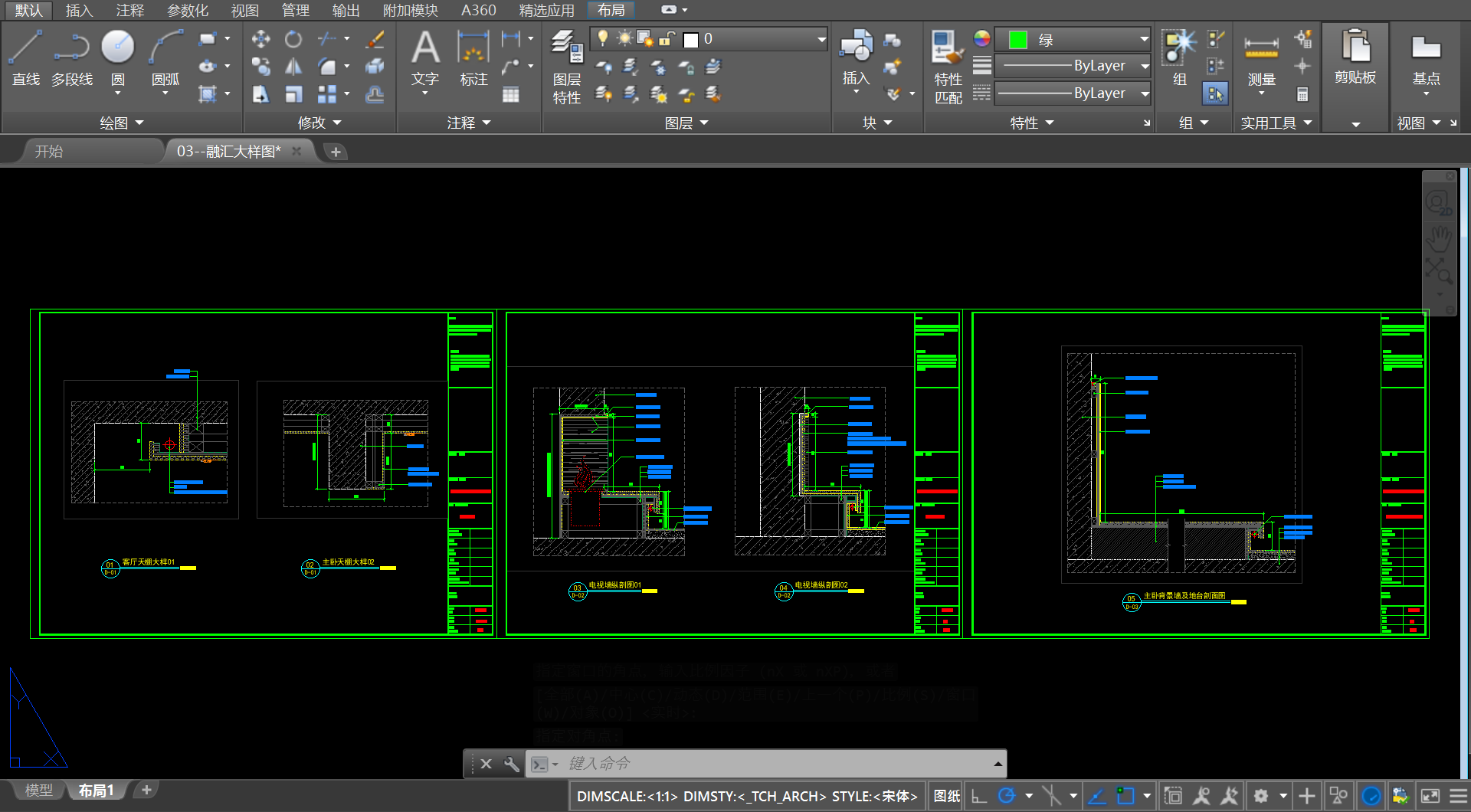Switch to the 模型 model tab
The width and height of the screenshot is (1471, 812).
[x=38, y=790]
